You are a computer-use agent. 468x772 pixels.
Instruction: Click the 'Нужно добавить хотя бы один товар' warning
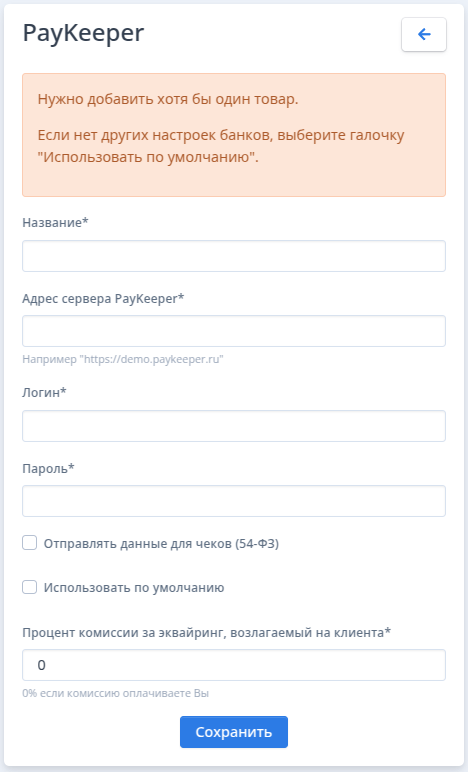[x=168, y=99]
